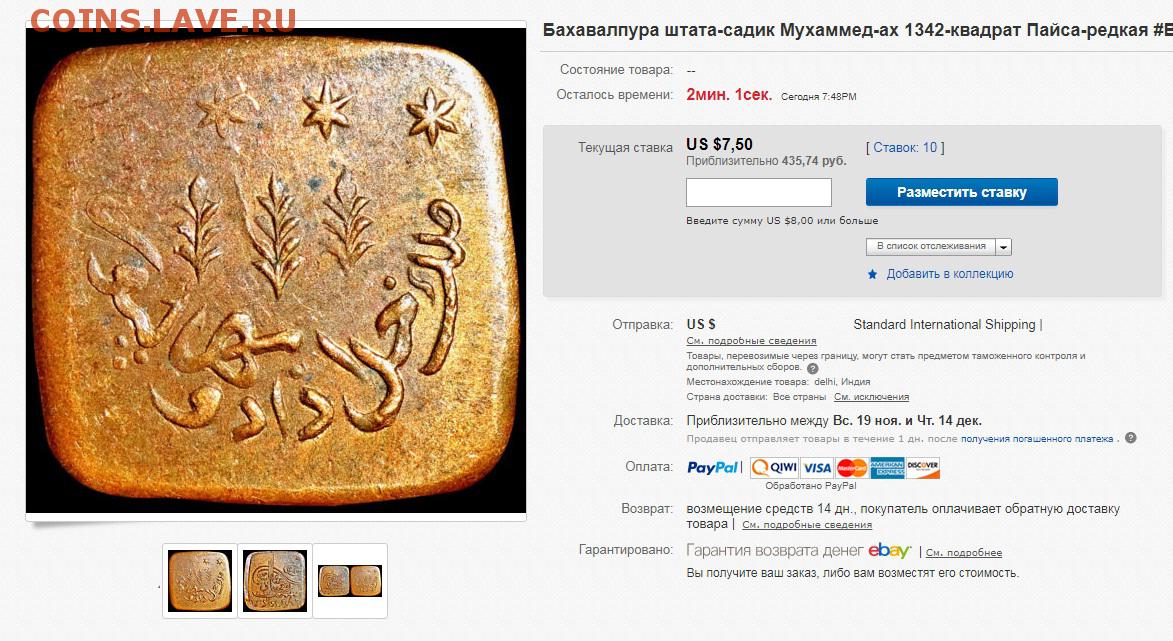This screenshot has width=1173, height=641.
Task: Show the first coin obverse thumbnail
Action: (x=200, y=580)
